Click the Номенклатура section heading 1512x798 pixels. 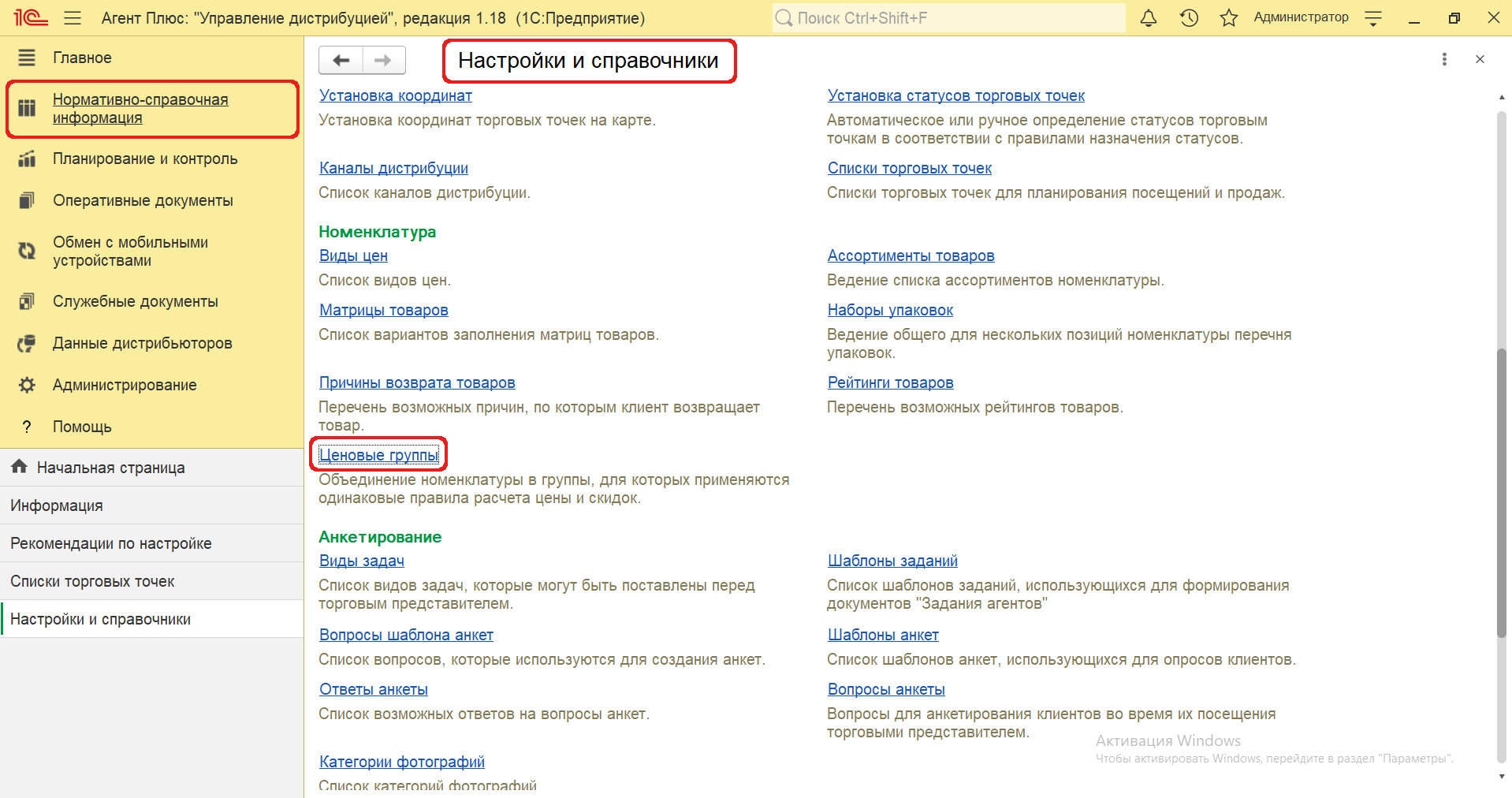pos(377,232)
